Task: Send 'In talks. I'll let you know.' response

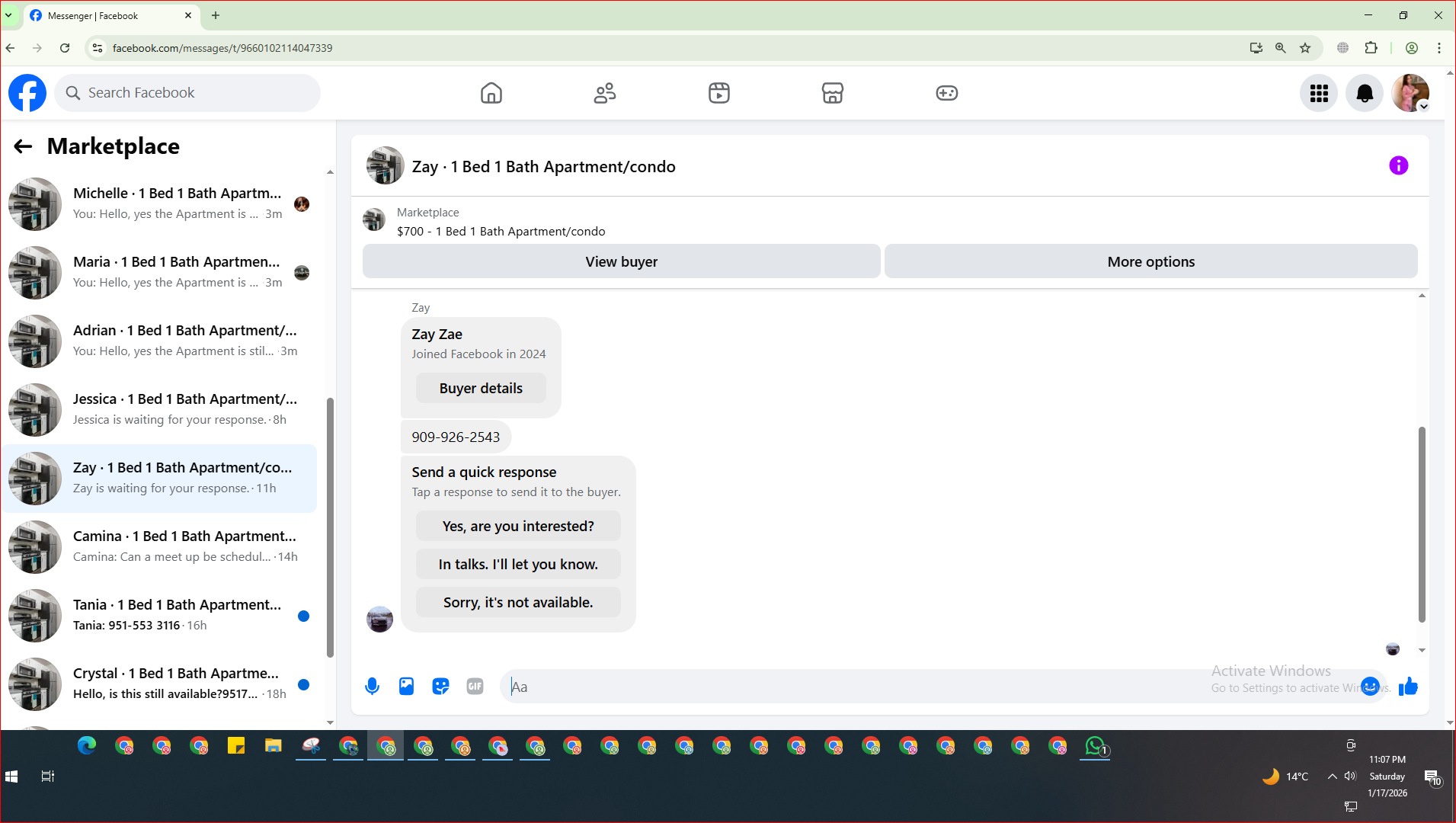Action: pyautogui.click(x=518, y=564)
